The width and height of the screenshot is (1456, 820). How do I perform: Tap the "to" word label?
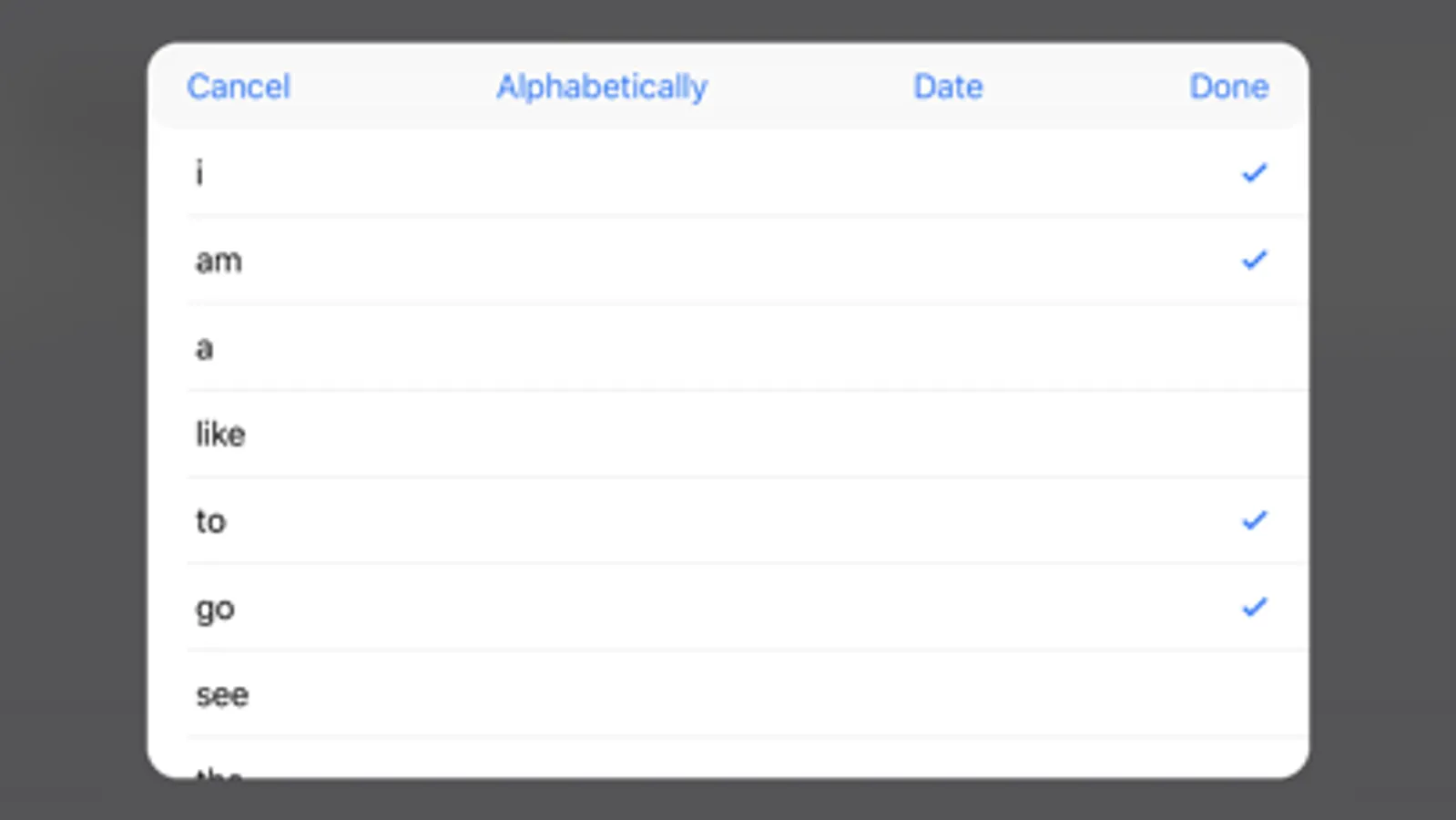click(210, 521)
